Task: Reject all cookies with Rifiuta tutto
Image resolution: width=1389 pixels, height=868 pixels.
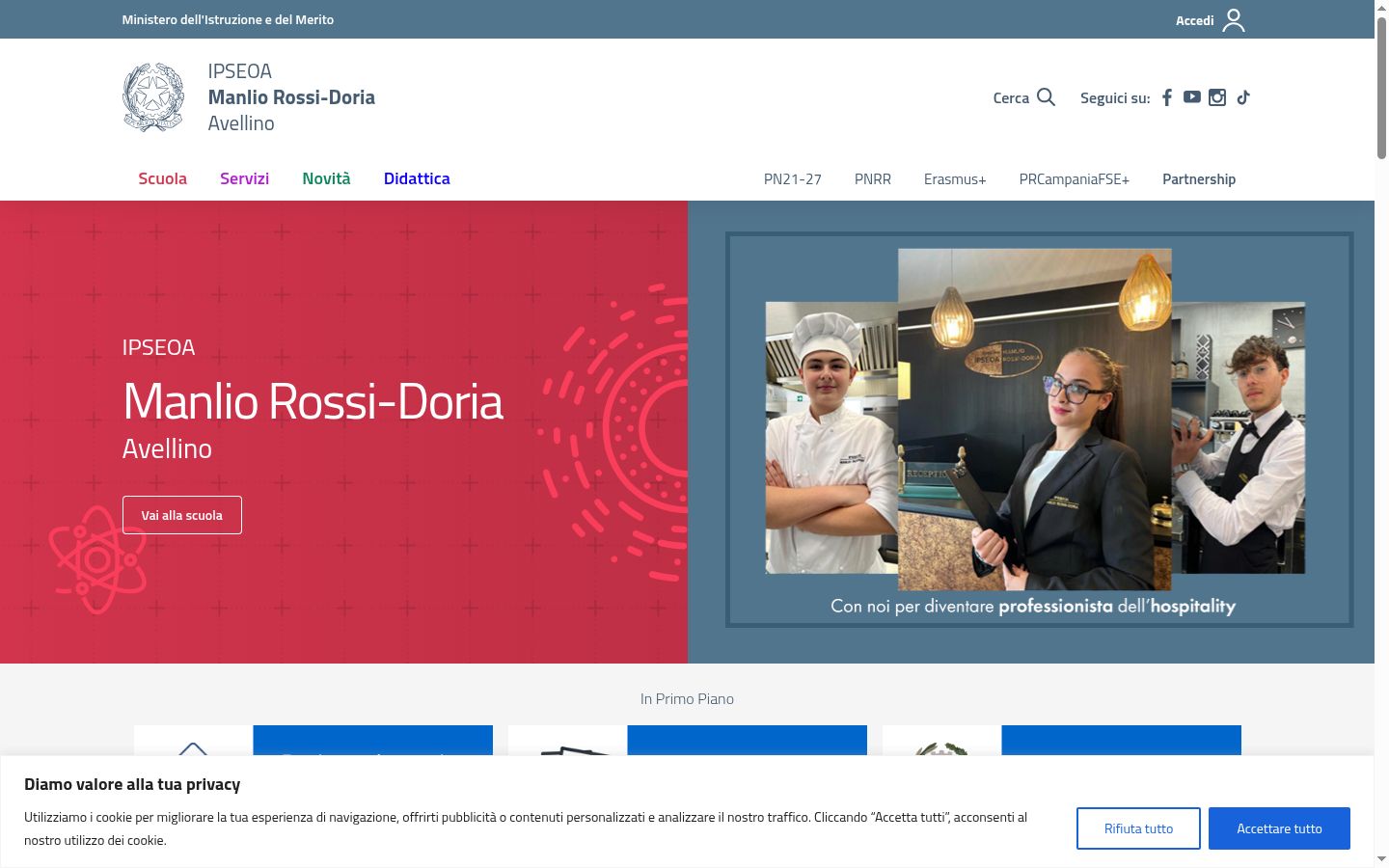Action: (1138, 828)
